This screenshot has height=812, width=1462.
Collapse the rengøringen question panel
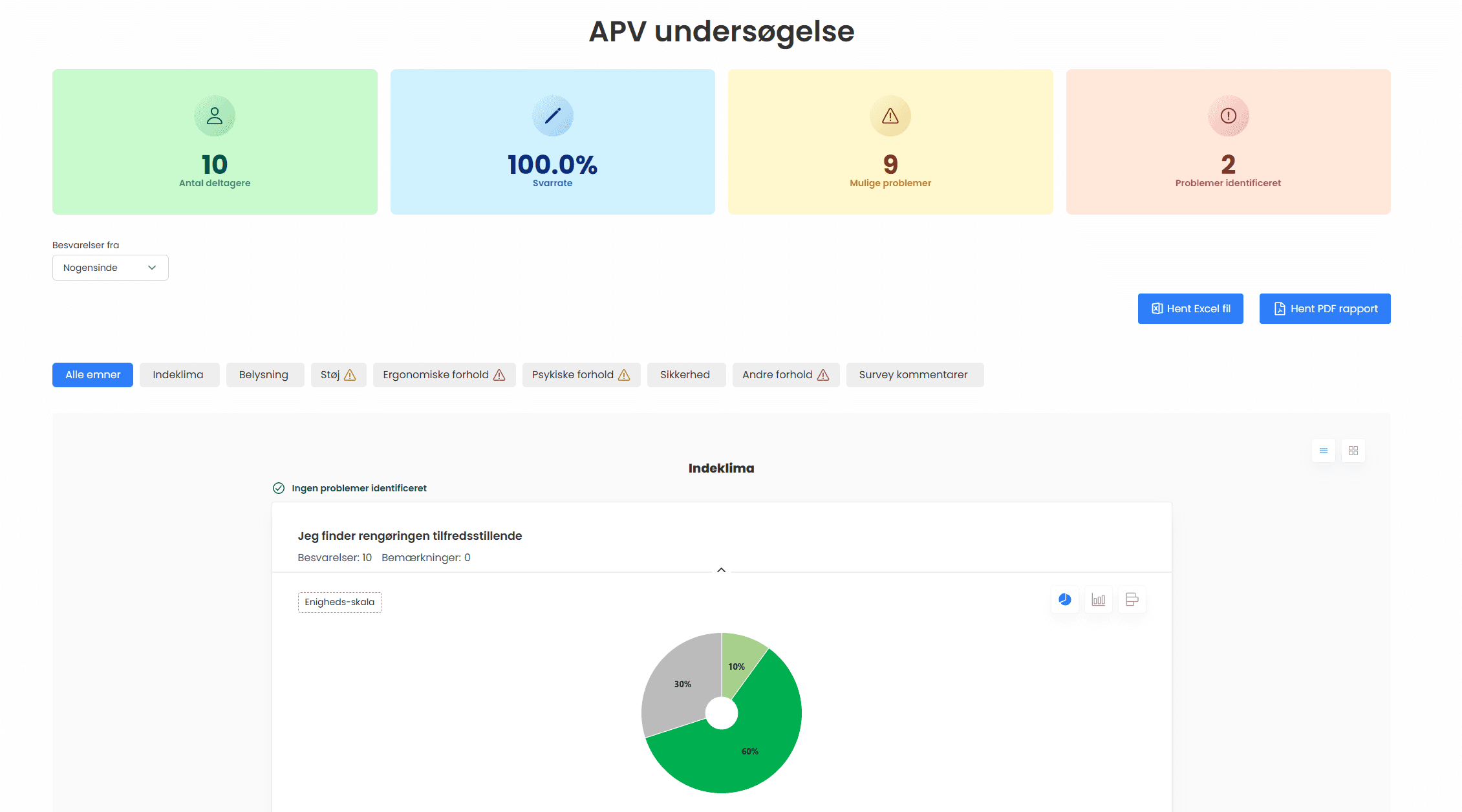tap(722, 570)
